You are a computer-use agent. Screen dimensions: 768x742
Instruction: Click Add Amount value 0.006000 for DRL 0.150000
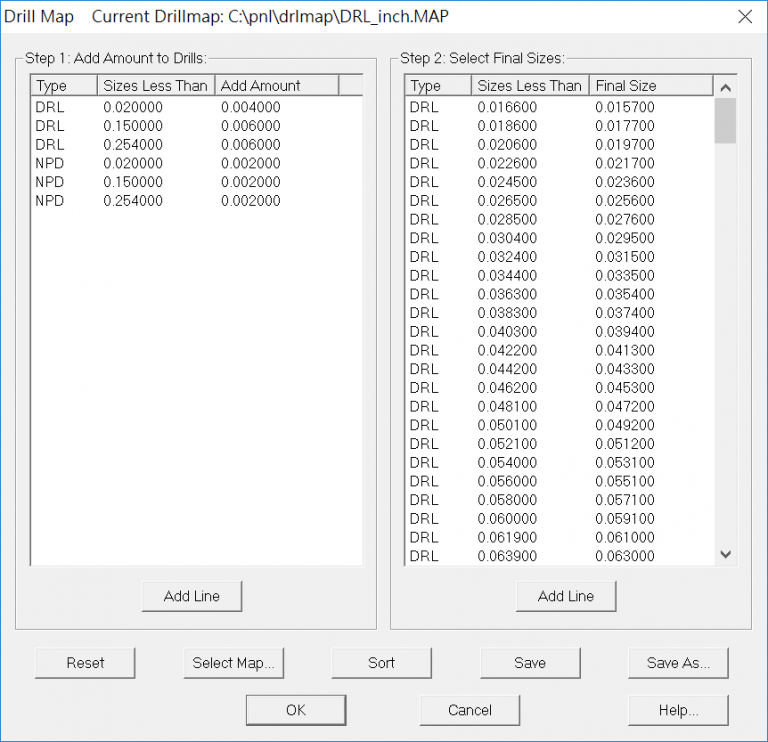[251, 126]
